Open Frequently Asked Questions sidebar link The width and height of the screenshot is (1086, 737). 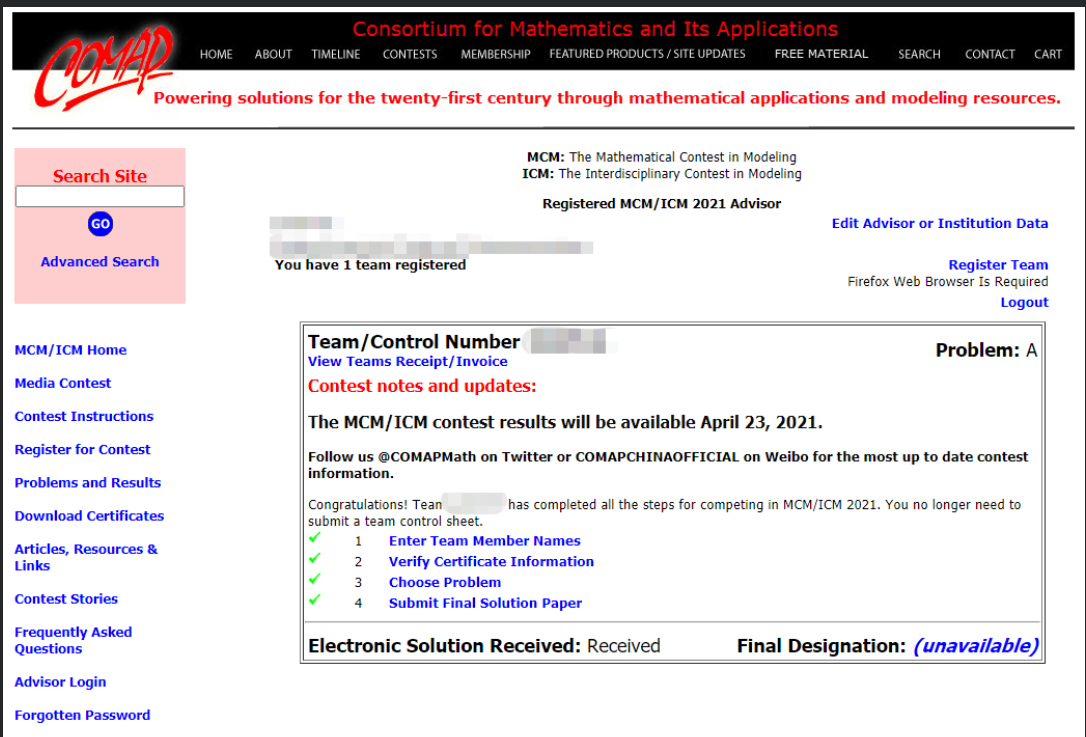tap(73, 640)
